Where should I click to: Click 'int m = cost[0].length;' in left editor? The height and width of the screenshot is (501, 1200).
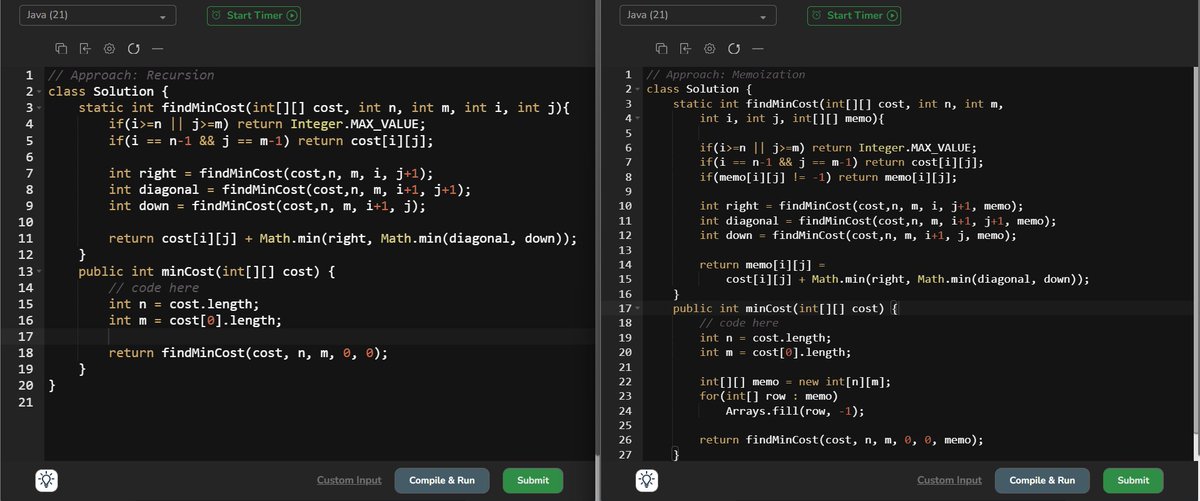click(x=196, y=320)
